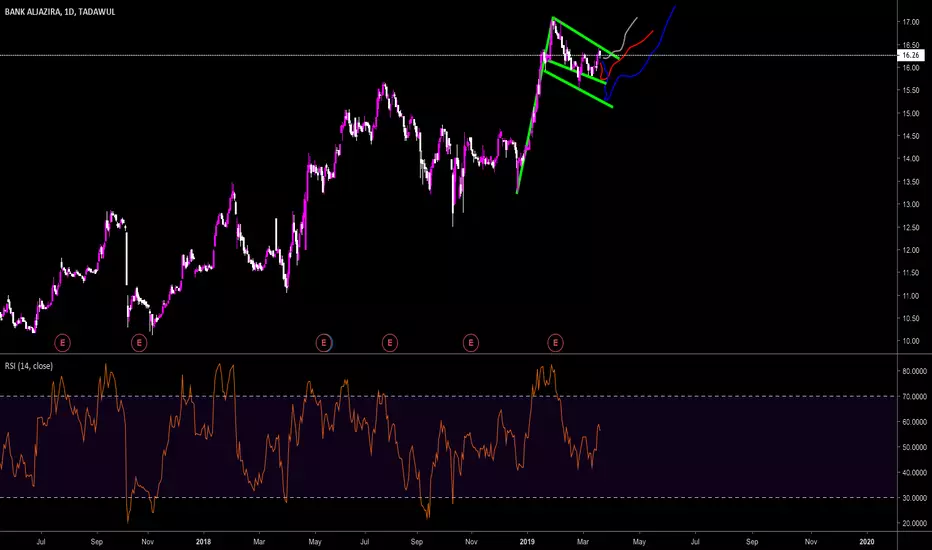
Task: Open the rightmost earnings E marker
Action: pos(555,343)
